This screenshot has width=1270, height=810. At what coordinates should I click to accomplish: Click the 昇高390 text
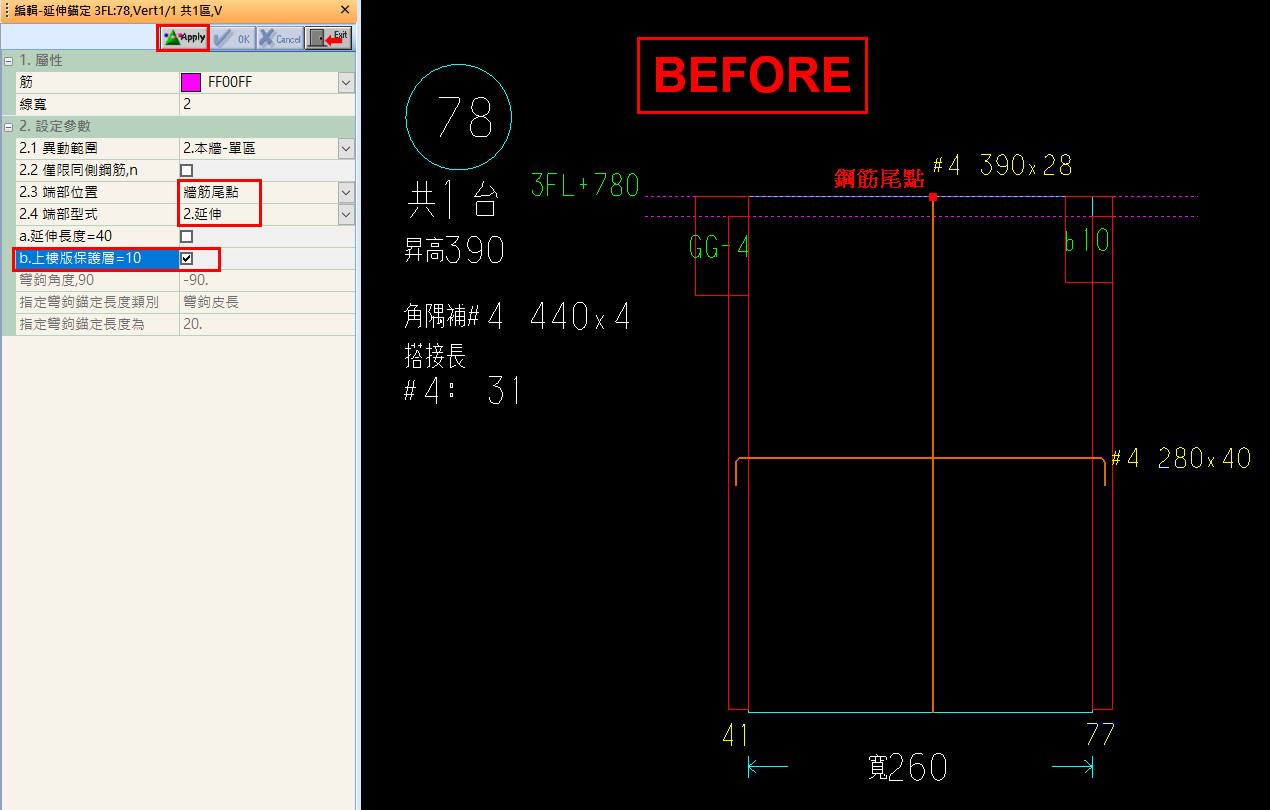point(454,251)
